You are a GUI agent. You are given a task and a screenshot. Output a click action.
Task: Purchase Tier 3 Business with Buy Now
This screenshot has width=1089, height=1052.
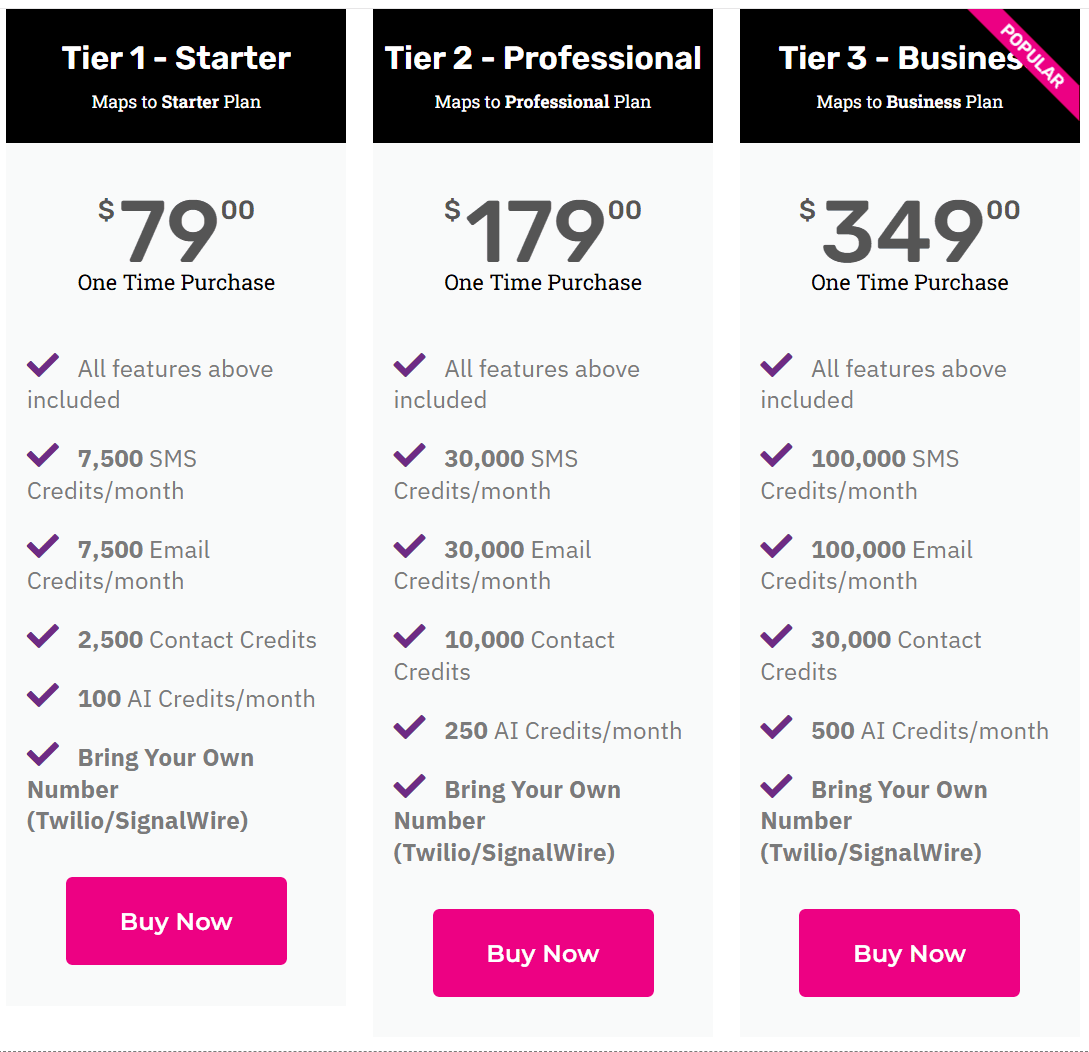[x=909, y=953]
